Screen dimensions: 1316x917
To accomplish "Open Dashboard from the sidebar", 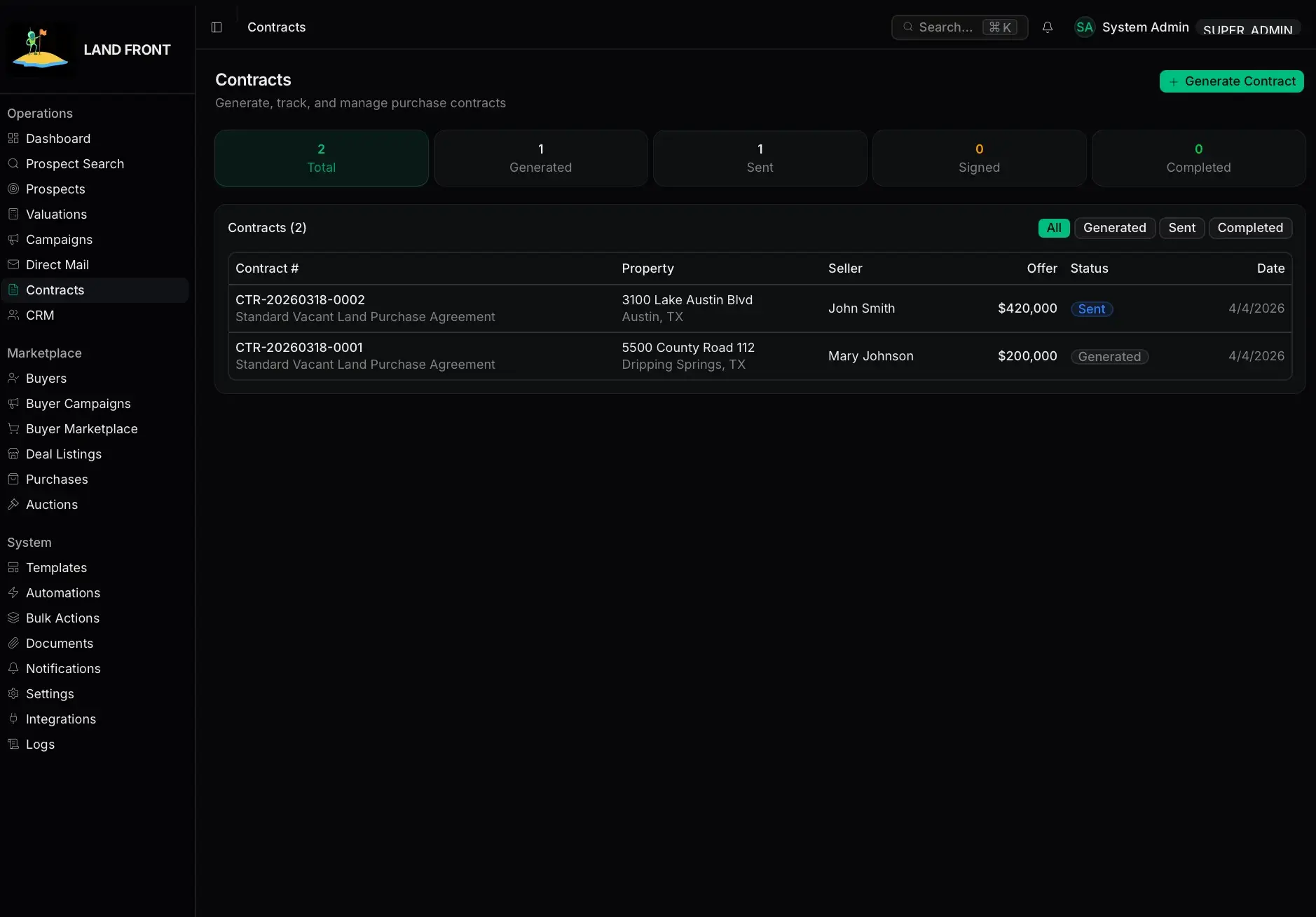I will [x=95, y=138].
